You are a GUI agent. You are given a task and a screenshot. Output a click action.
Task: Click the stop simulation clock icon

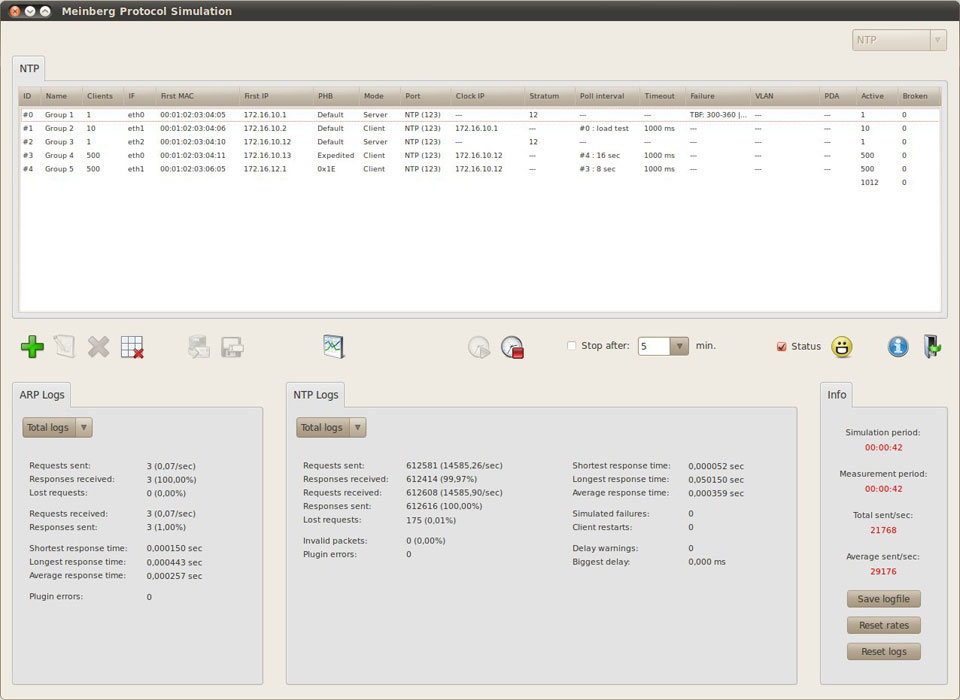[512, 347]
